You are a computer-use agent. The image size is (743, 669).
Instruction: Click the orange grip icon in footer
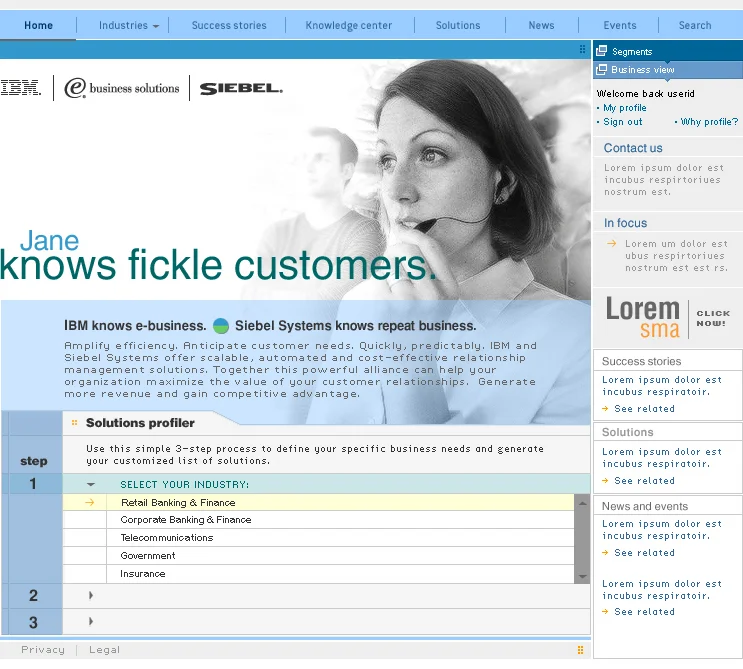coord(580,650)
